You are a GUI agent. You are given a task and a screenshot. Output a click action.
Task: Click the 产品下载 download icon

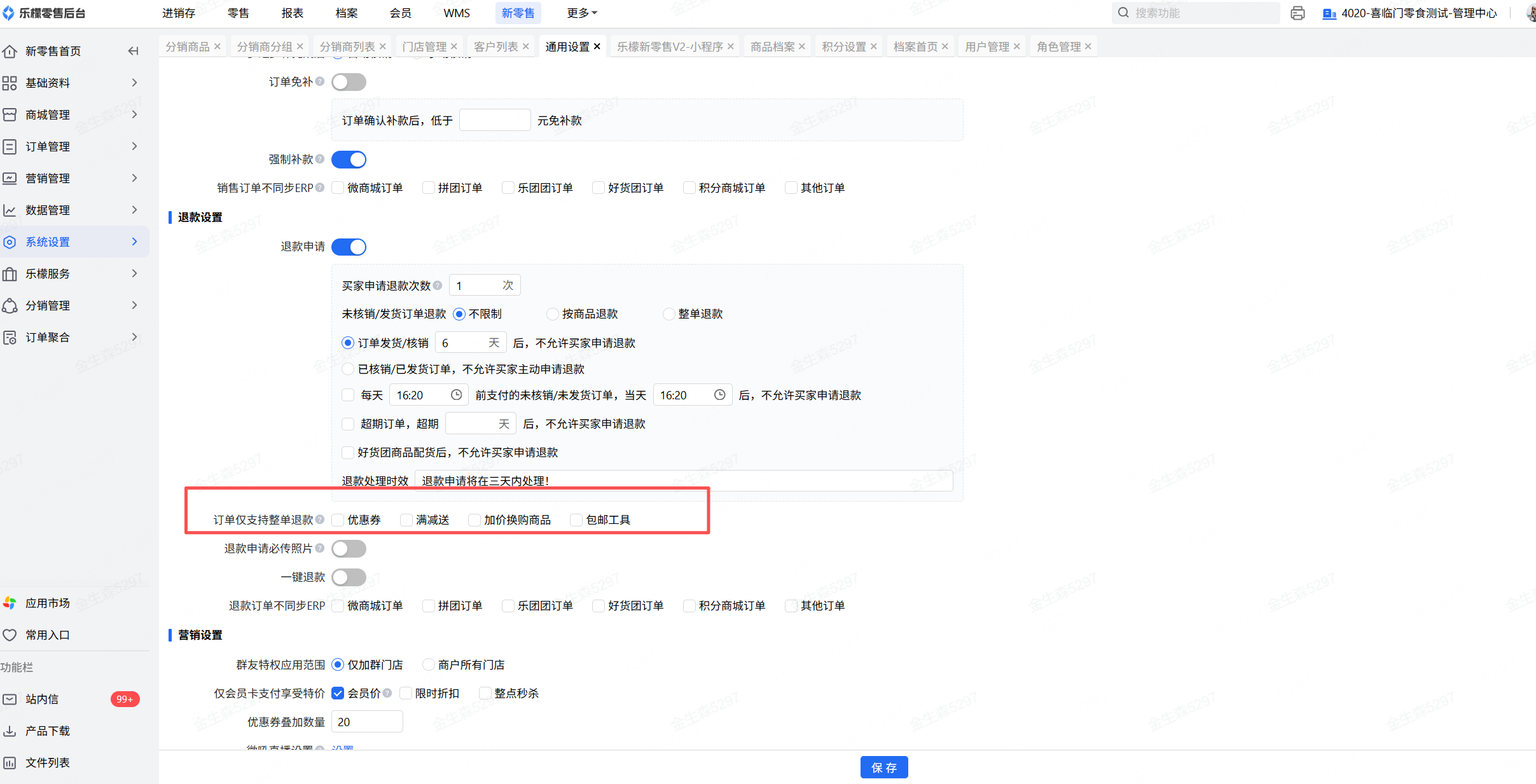click(10, 731)
